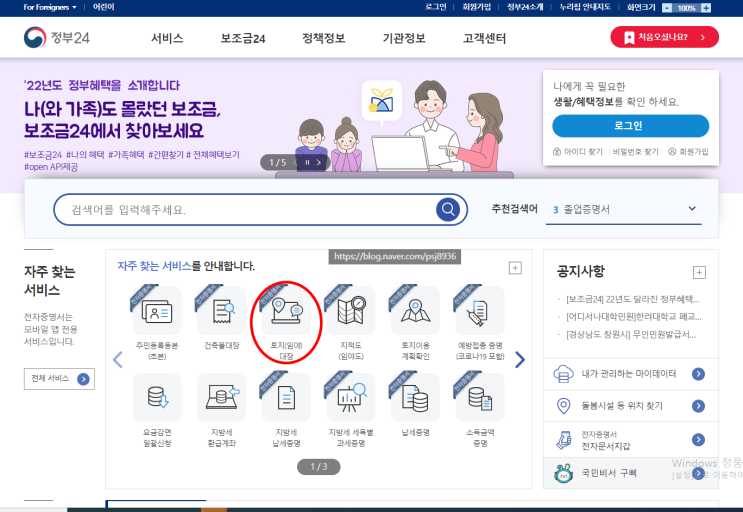Click top bar 로그인 link
743x512 pixels.
tap(435, 7)
